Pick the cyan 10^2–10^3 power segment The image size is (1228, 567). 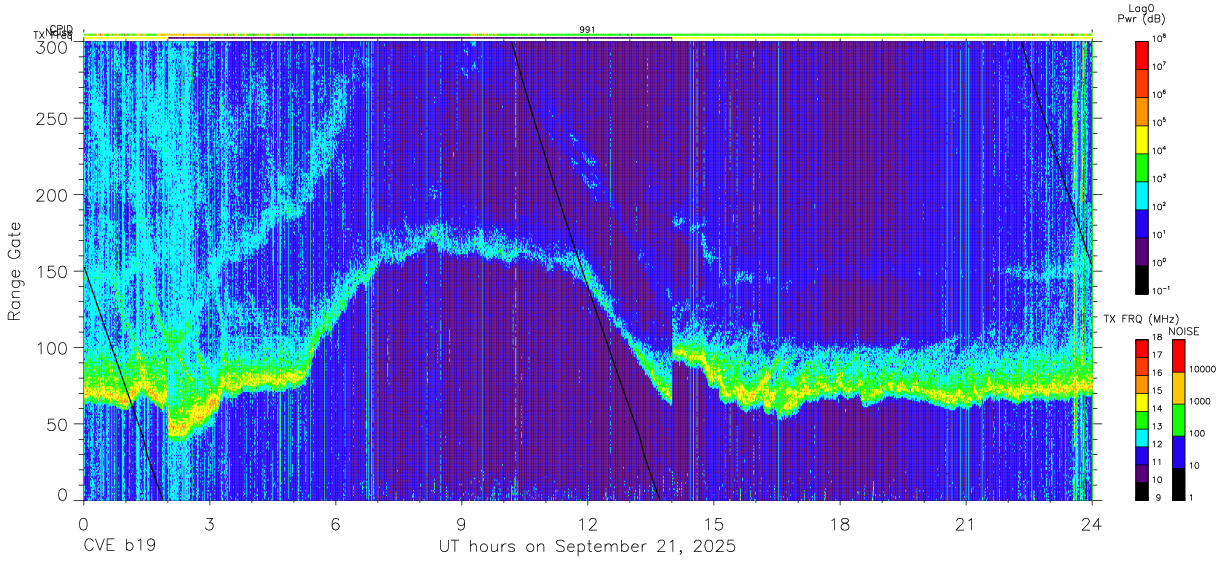point(1142,194)
